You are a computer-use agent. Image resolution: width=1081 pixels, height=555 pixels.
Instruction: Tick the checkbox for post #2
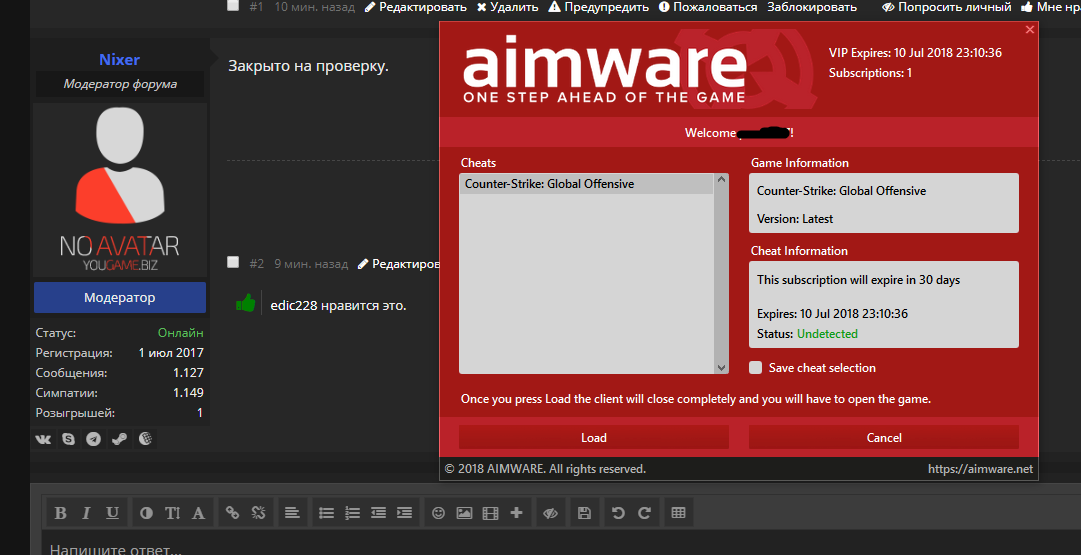click(233, 262)
